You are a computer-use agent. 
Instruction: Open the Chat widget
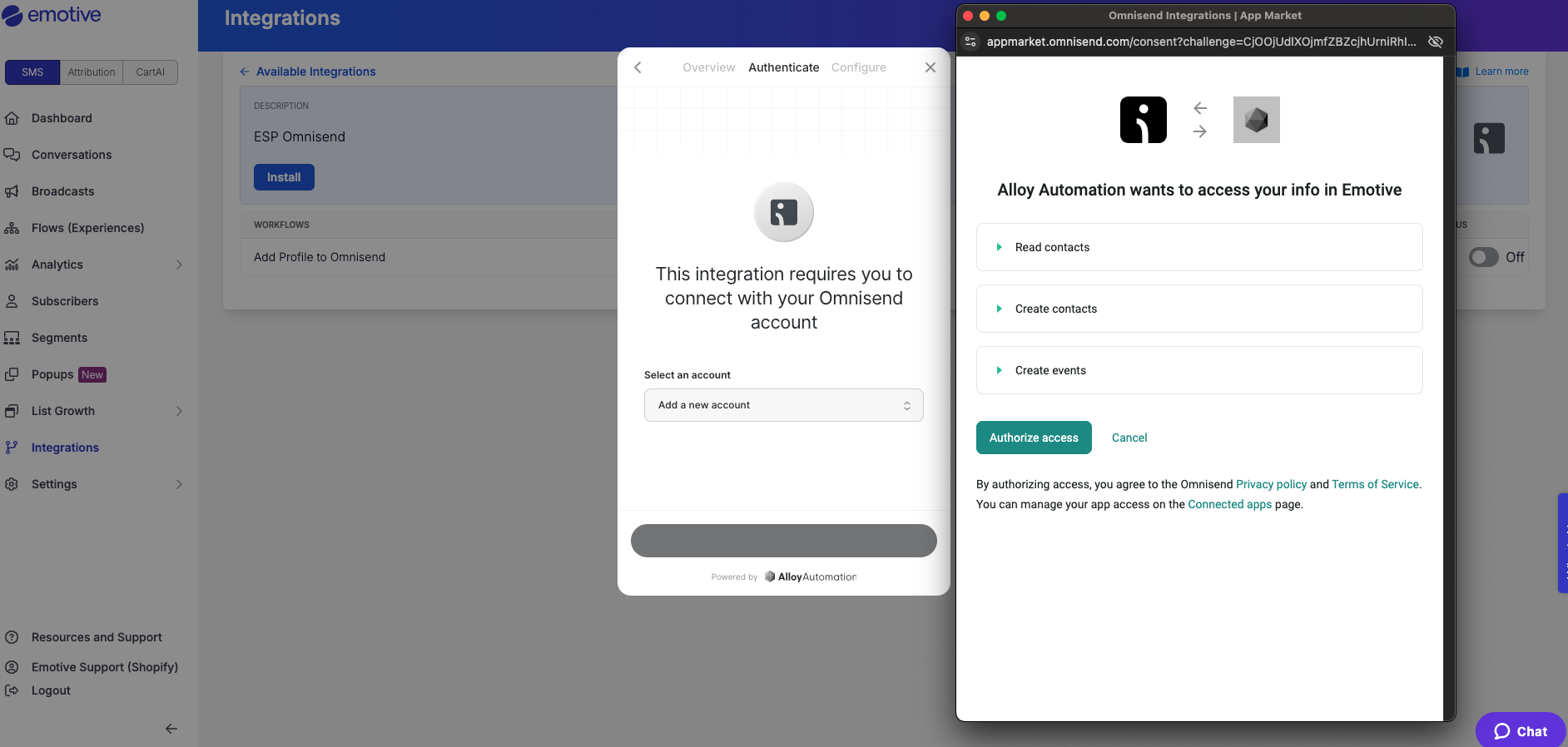[1521, 731]
